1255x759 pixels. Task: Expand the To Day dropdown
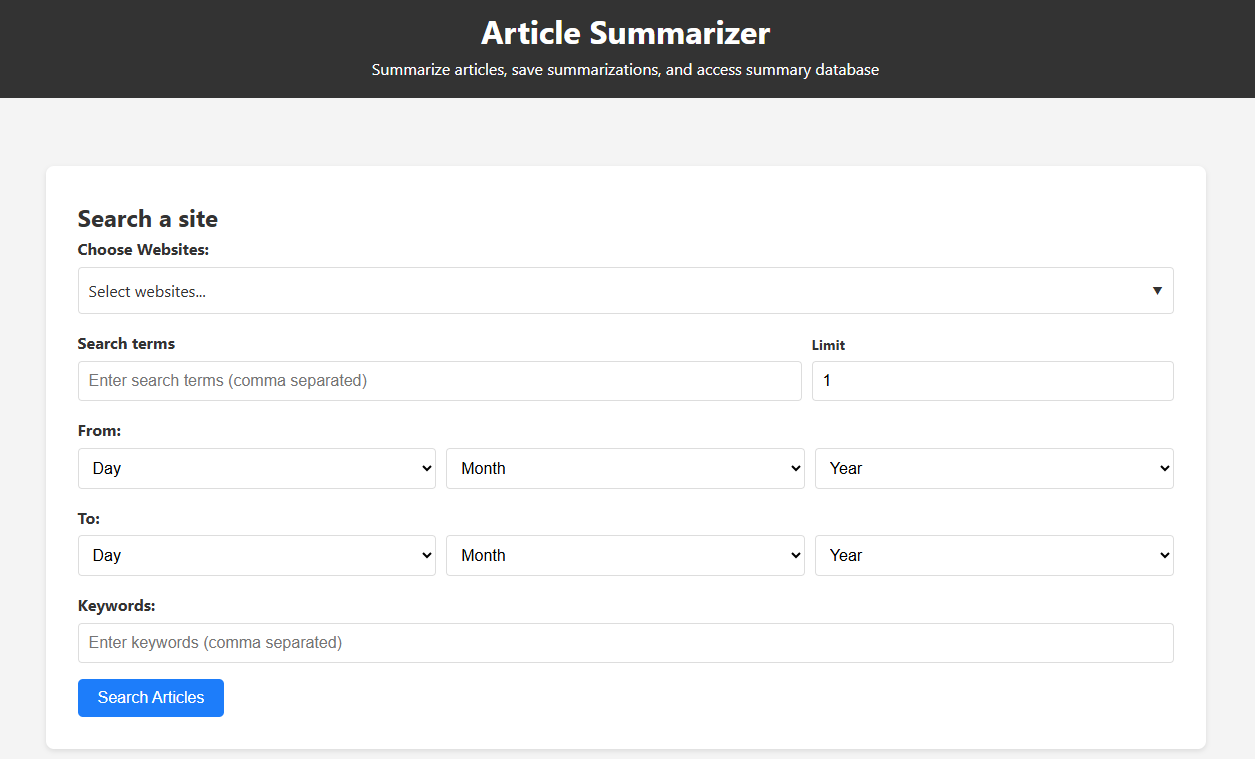pos(256,555)
